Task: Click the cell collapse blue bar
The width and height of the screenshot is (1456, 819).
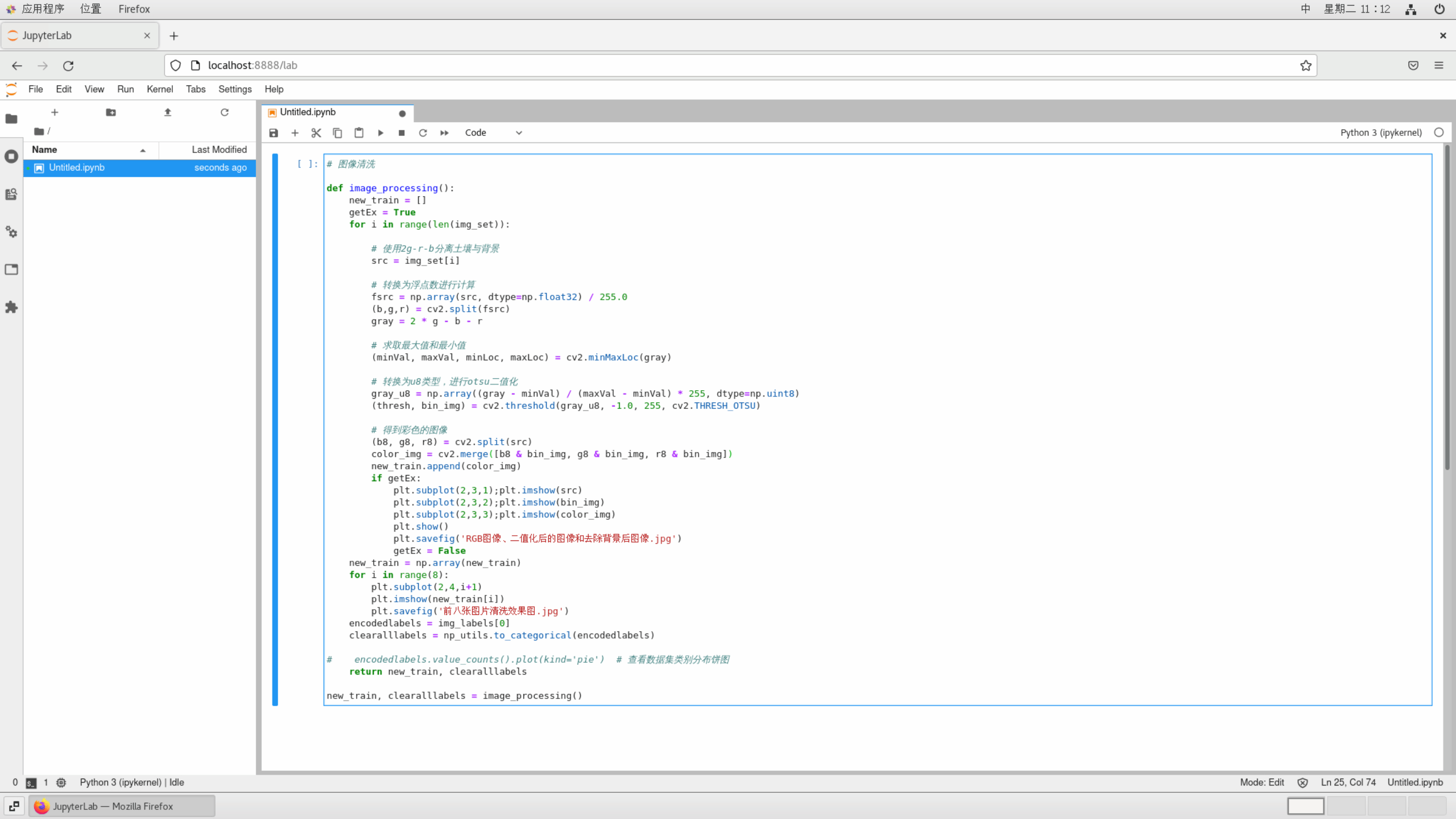Action: click(x=275, y=429)
